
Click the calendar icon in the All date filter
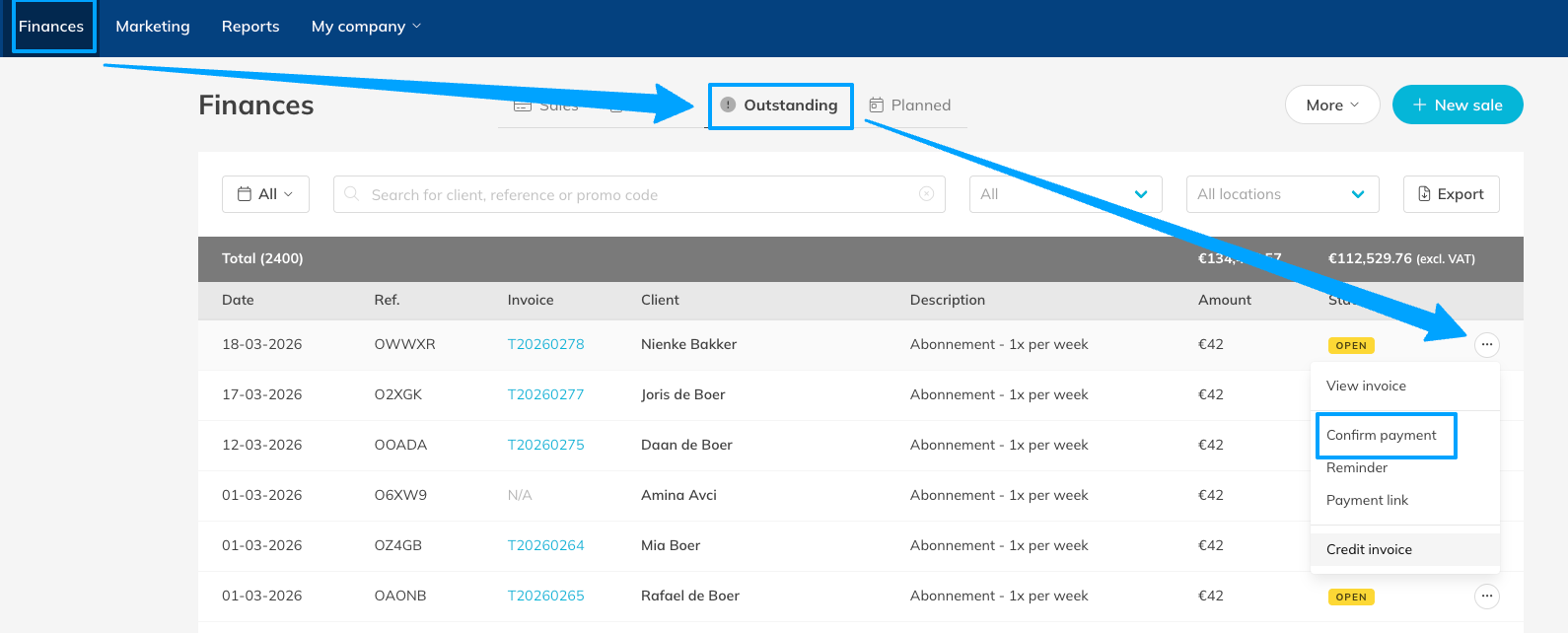245,194
